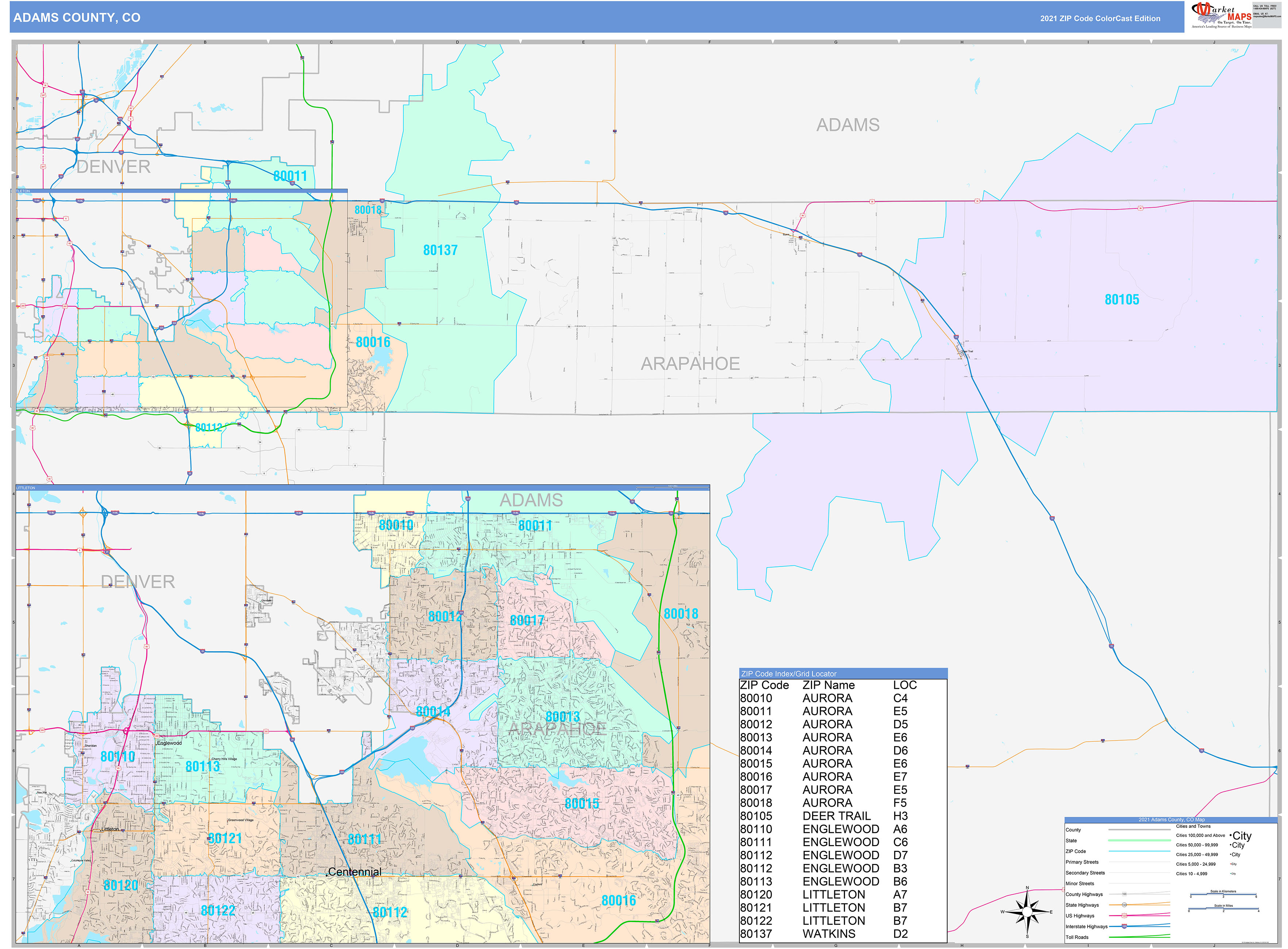Click the 80105 ZIP label on the map
1288x949 pixels.
[1122, 300]
